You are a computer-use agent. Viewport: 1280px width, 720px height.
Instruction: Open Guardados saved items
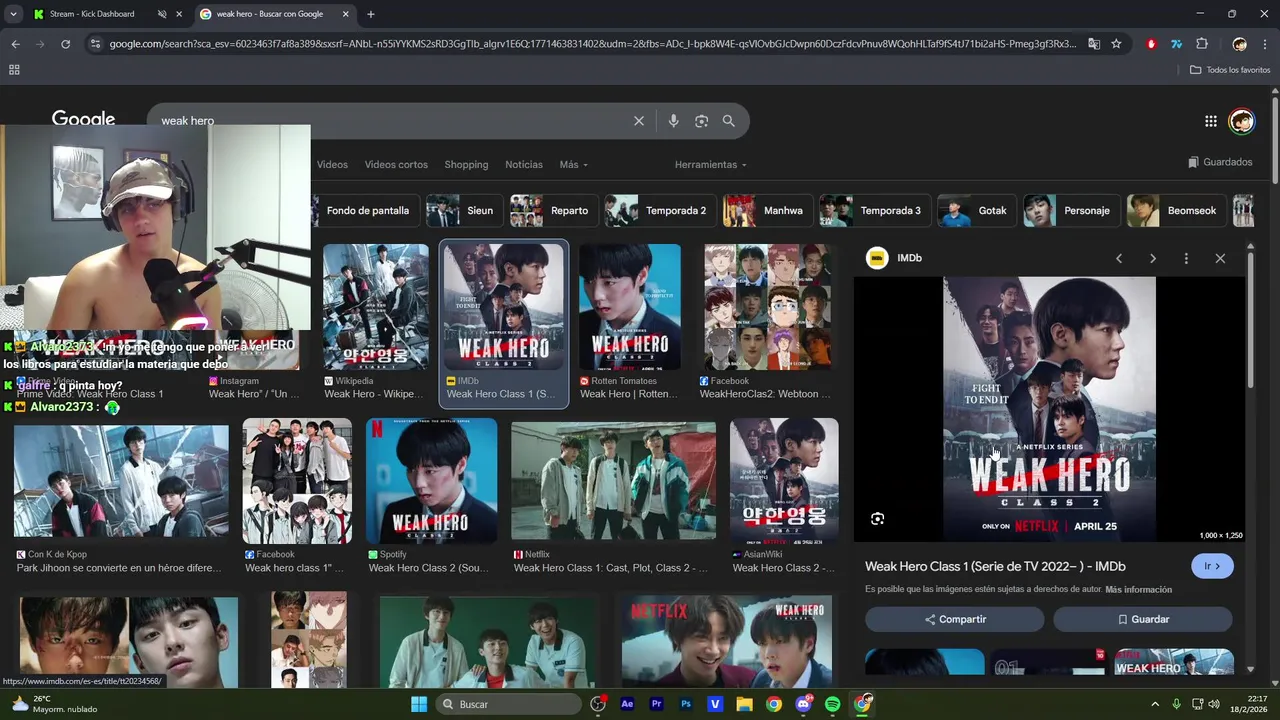point(1220,162)
